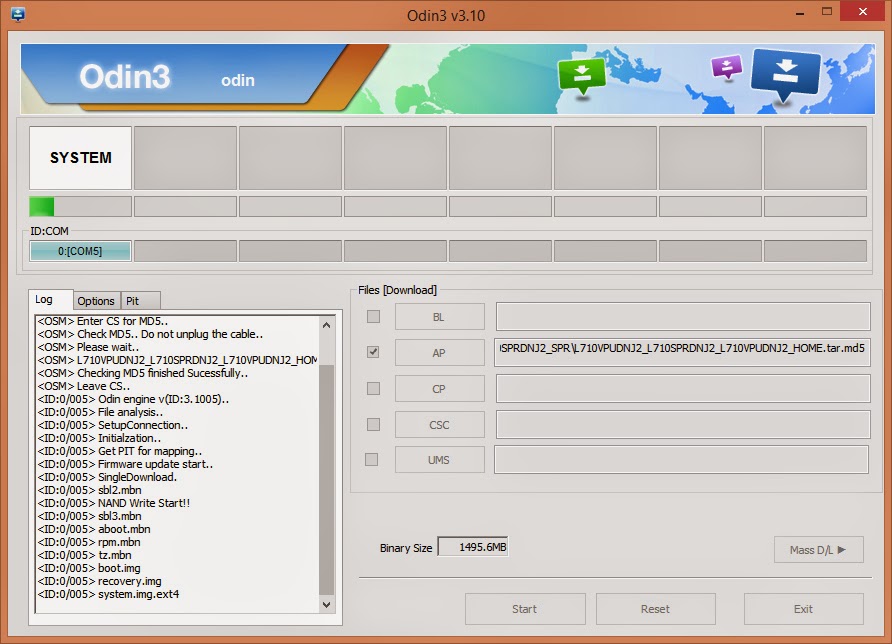Click the AP file button
The height and width of the screenshot is (644, 892).
tap(440, 353)
